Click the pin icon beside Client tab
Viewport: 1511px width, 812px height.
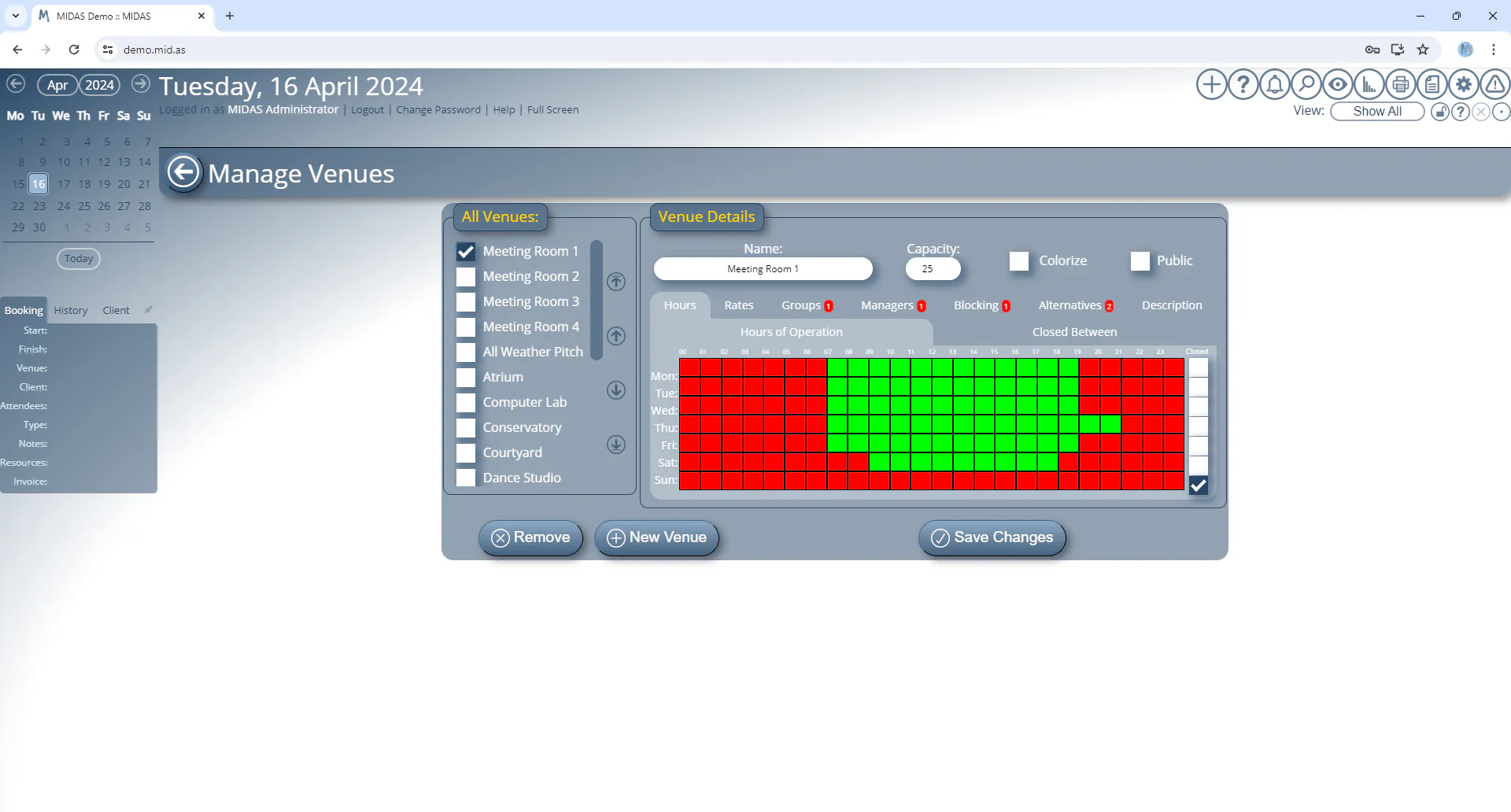[148, 309]
